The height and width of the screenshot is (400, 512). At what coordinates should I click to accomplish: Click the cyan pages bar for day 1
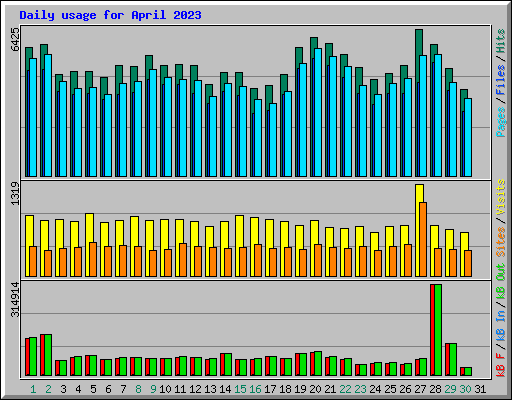[33, 118]
